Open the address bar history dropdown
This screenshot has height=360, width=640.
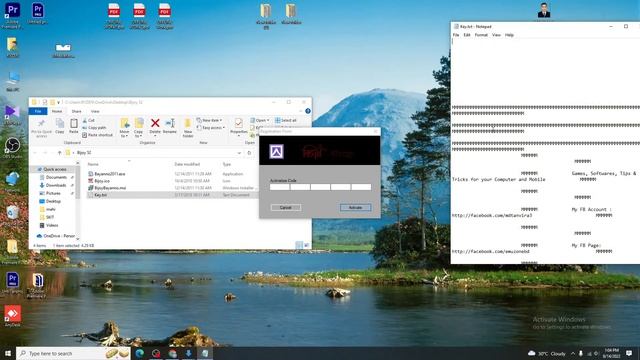pos(239,153)
